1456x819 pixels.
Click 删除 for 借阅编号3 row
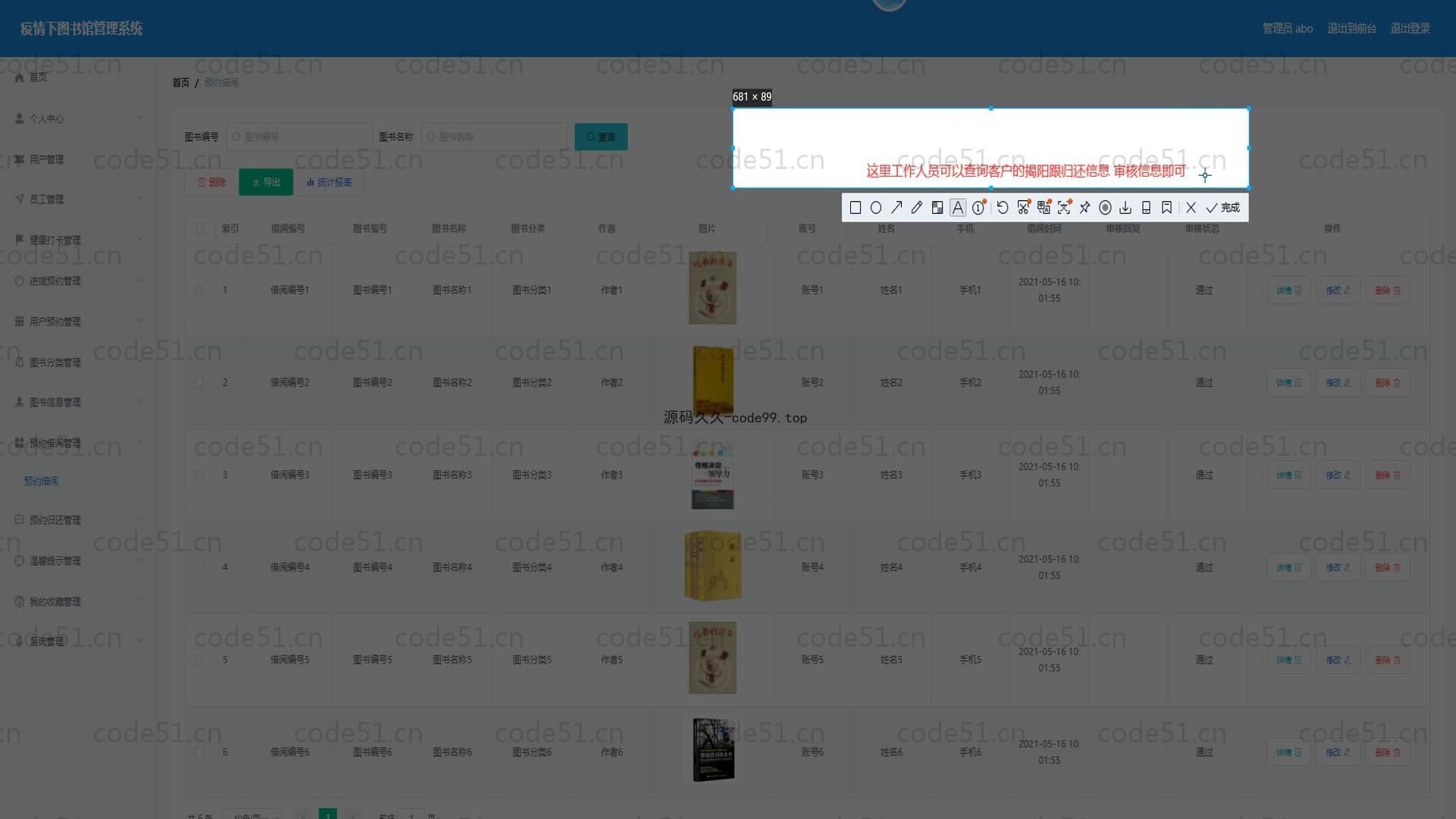pos(1389,475)
